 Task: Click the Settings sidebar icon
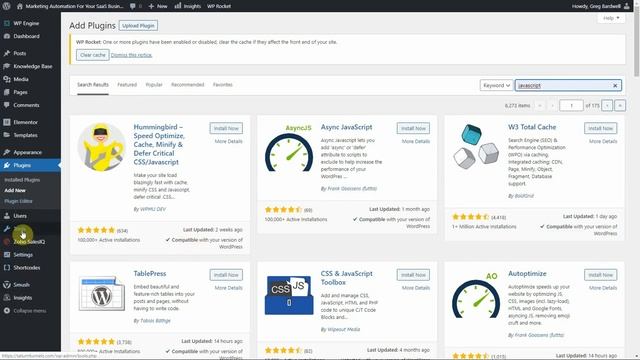point(7,255)
